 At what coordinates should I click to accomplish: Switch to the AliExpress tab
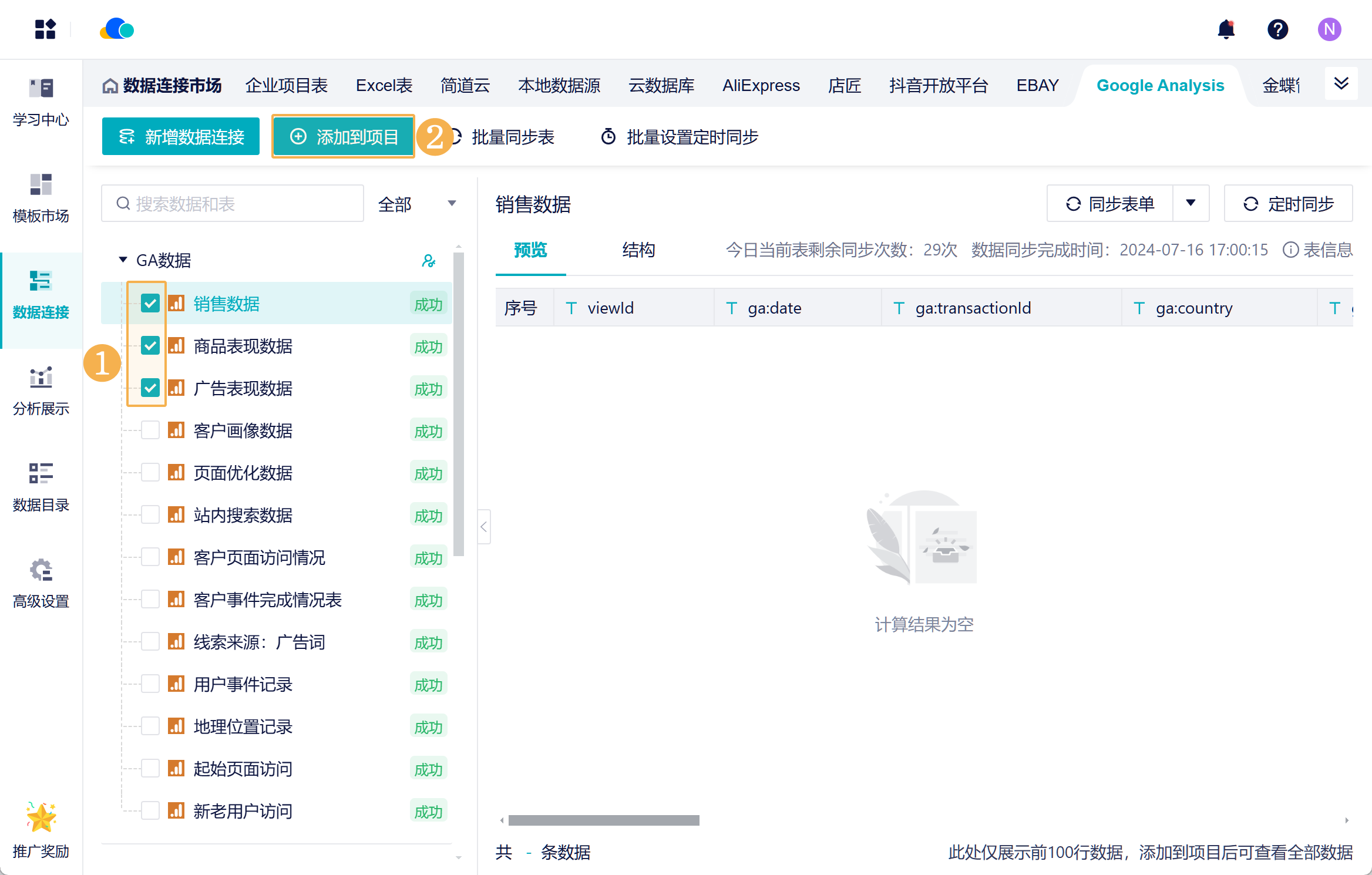click(761, 86)
